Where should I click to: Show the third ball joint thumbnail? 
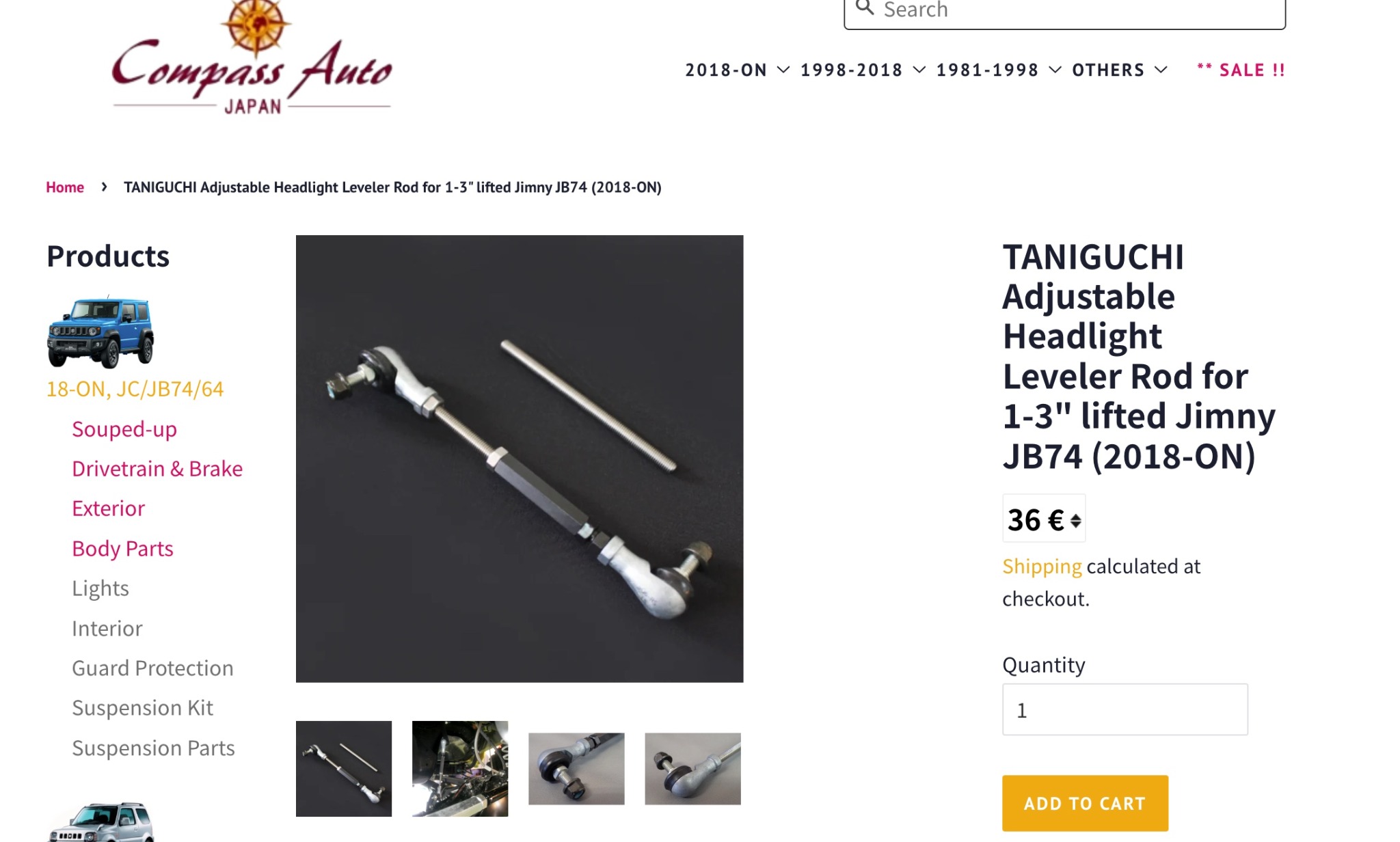click(x=576, y=769)
